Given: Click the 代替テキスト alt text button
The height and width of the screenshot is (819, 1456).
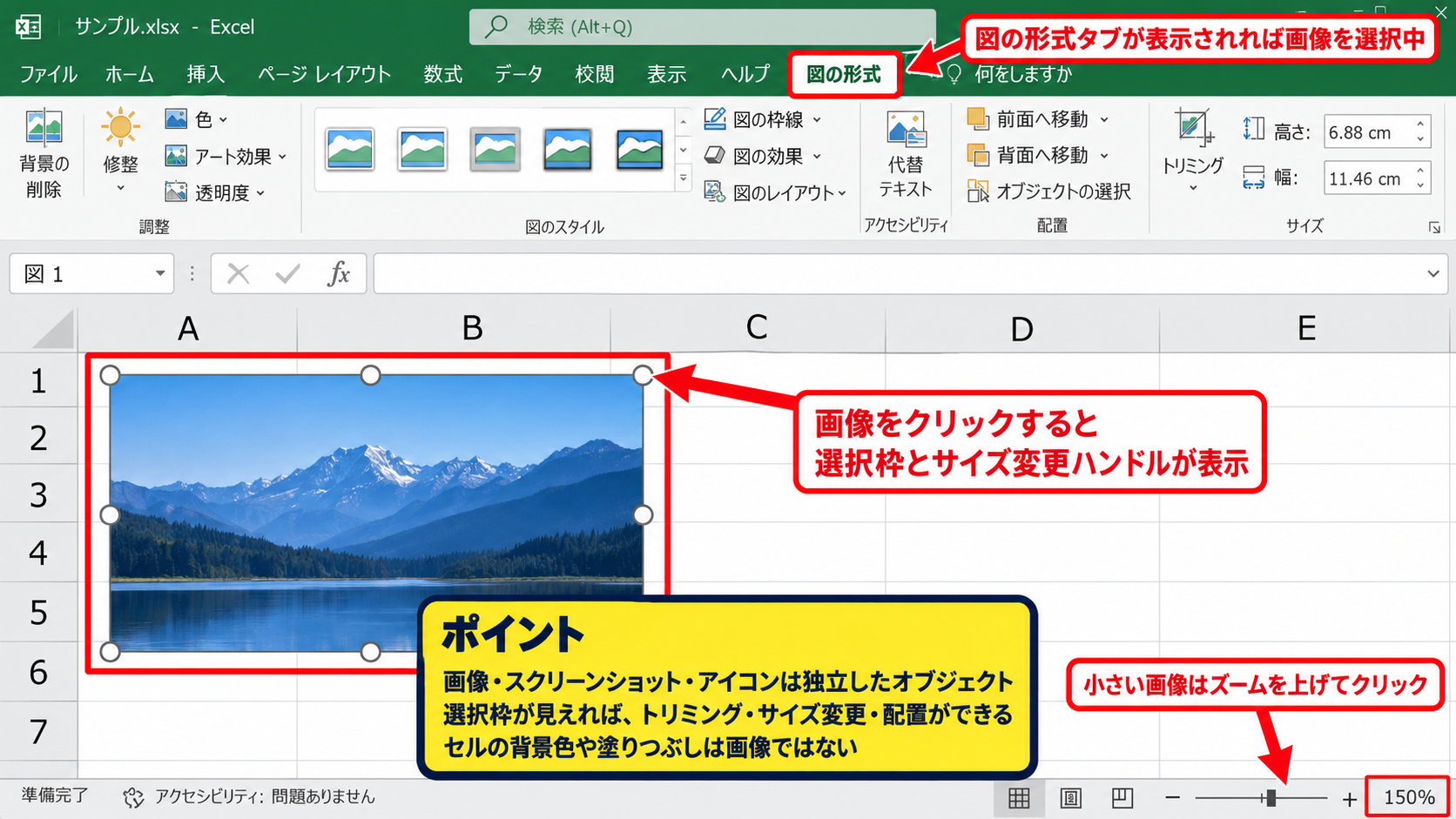Looking at the screenshot, I should click(906, 155).
